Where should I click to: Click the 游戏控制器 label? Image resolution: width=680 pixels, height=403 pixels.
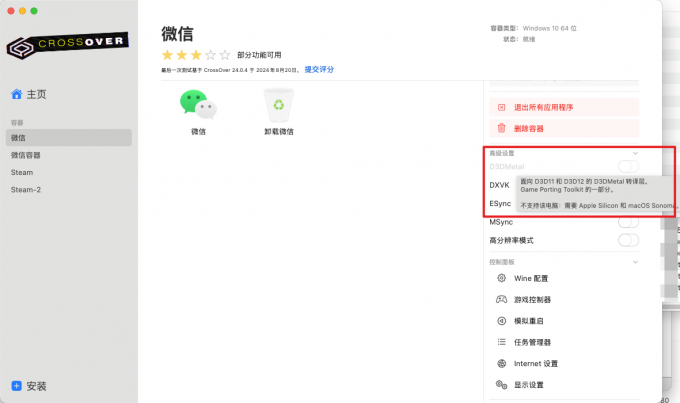click(533, 299)
